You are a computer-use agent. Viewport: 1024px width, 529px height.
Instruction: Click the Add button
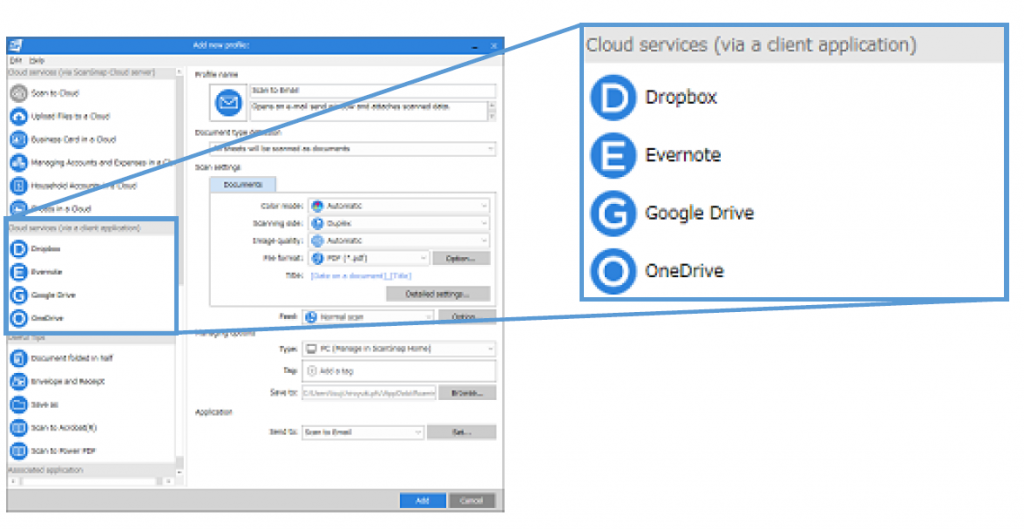point(423,501)
